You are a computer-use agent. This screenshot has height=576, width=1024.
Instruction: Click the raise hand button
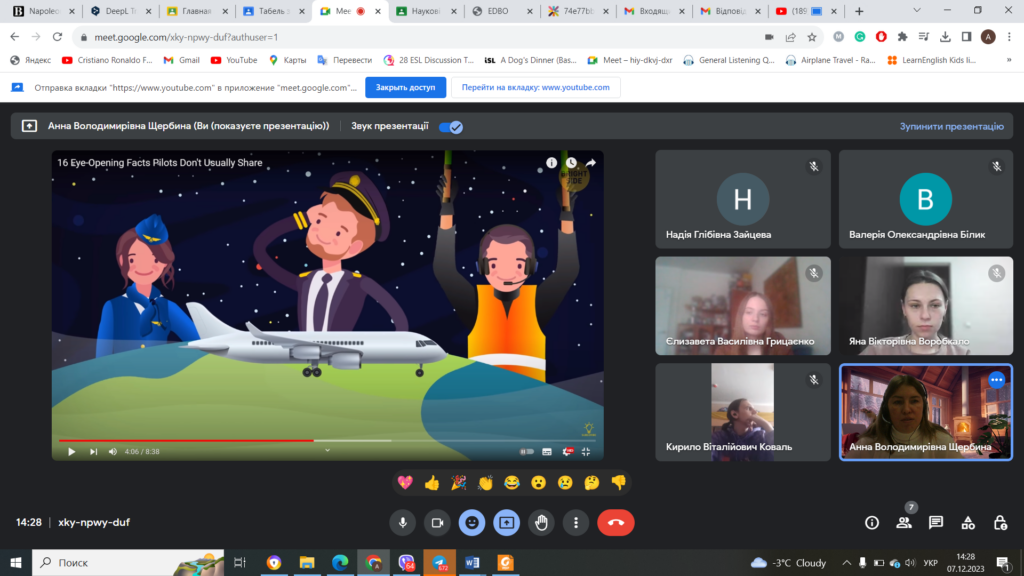click(x=541, y=522)
